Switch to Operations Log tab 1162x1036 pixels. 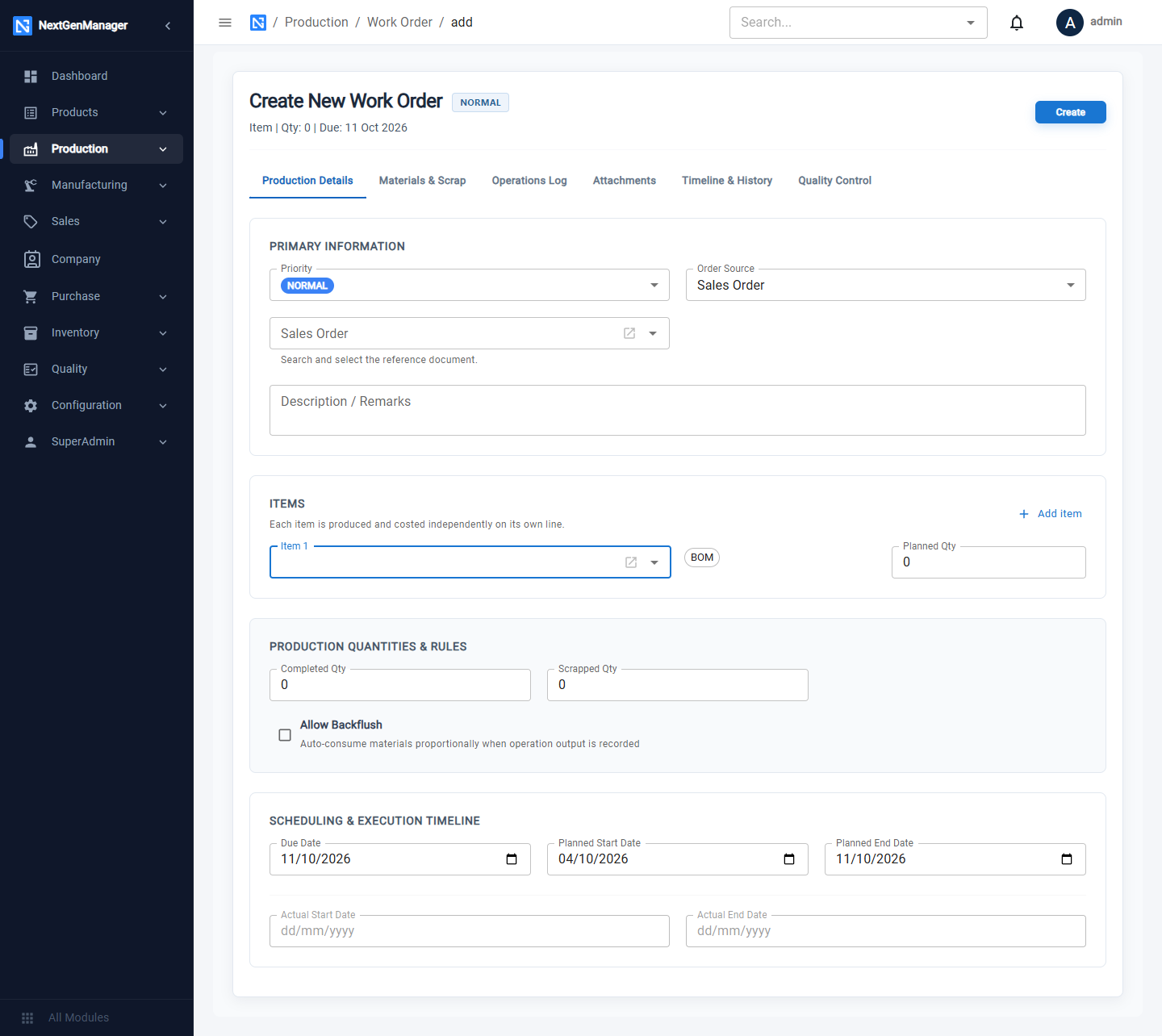[529, 181]
